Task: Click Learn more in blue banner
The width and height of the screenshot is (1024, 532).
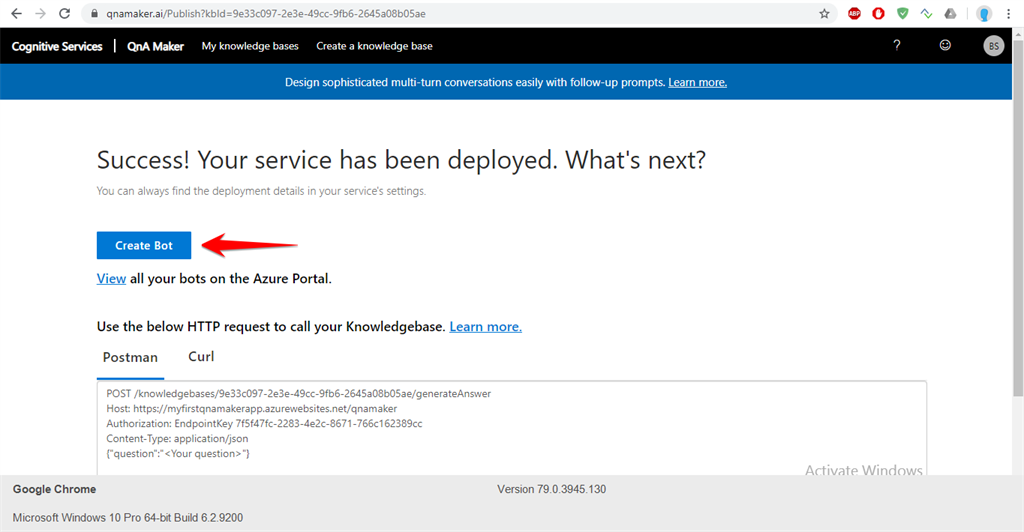Action: 697,82
